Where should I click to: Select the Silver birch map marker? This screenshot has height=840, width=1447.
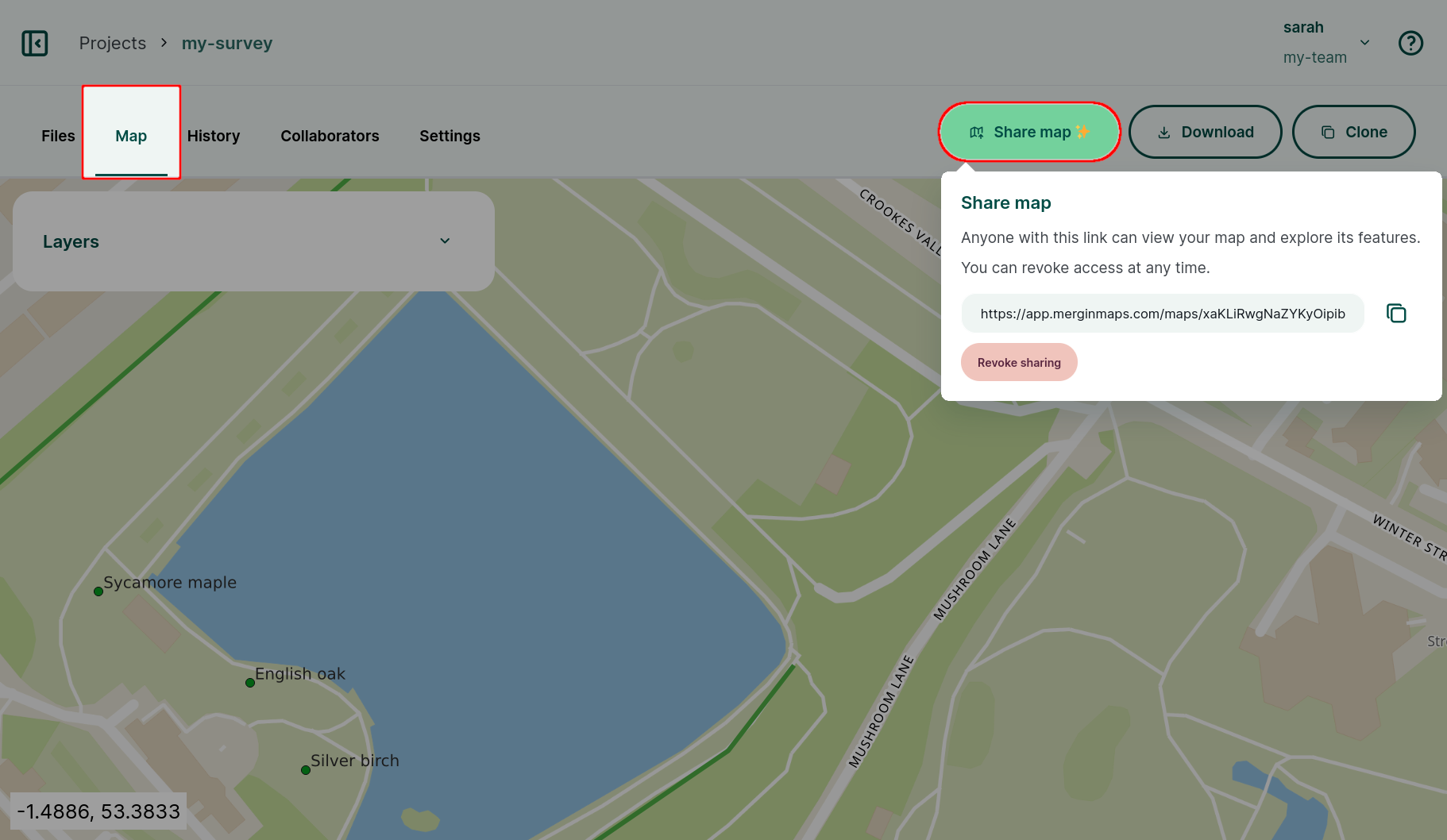click(x=305, y=769)
